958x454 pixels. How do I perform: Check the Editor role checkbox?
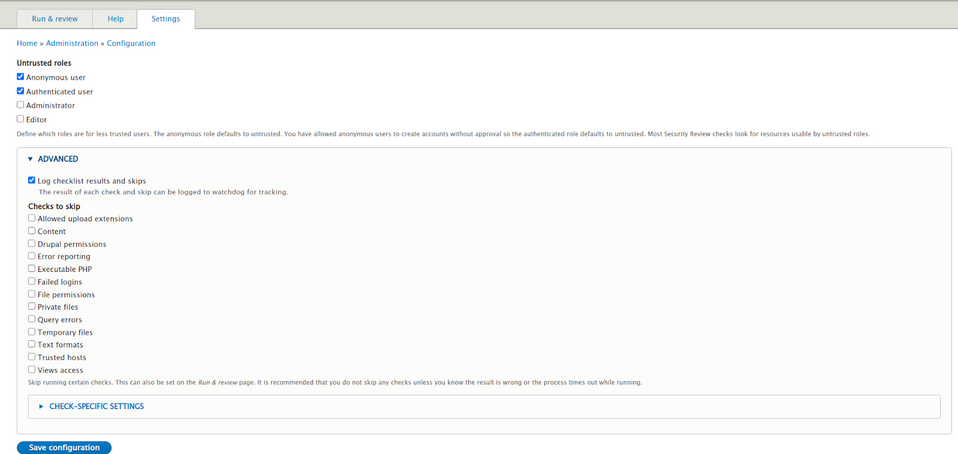pos(21,119)
